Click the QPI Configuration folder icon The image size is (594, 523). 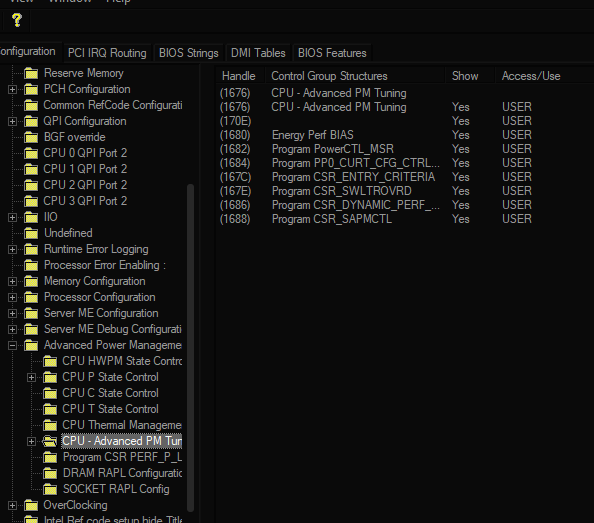[x=31, y=121]
